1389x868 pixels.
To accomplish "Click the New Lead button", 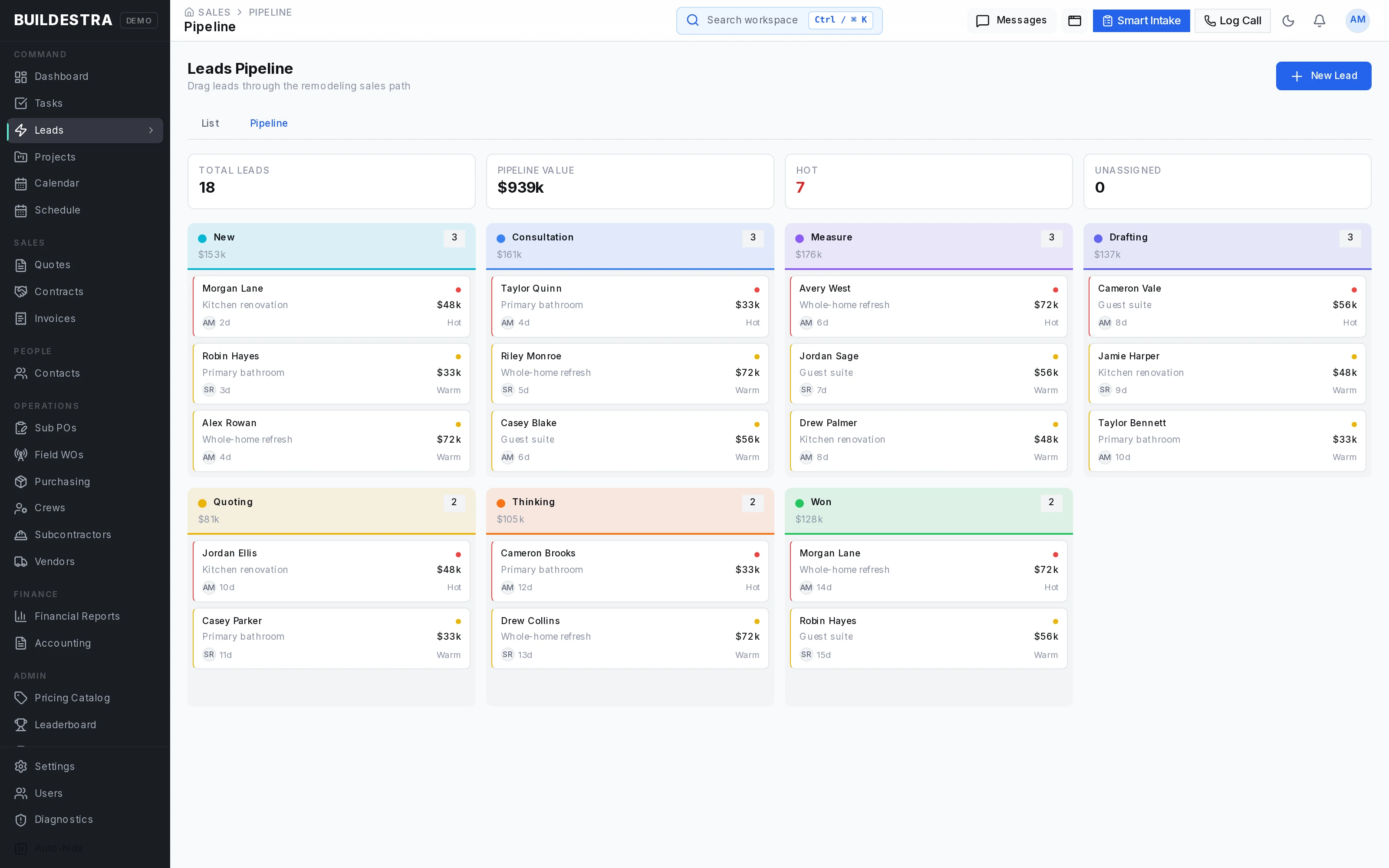I will point(1323,76).
